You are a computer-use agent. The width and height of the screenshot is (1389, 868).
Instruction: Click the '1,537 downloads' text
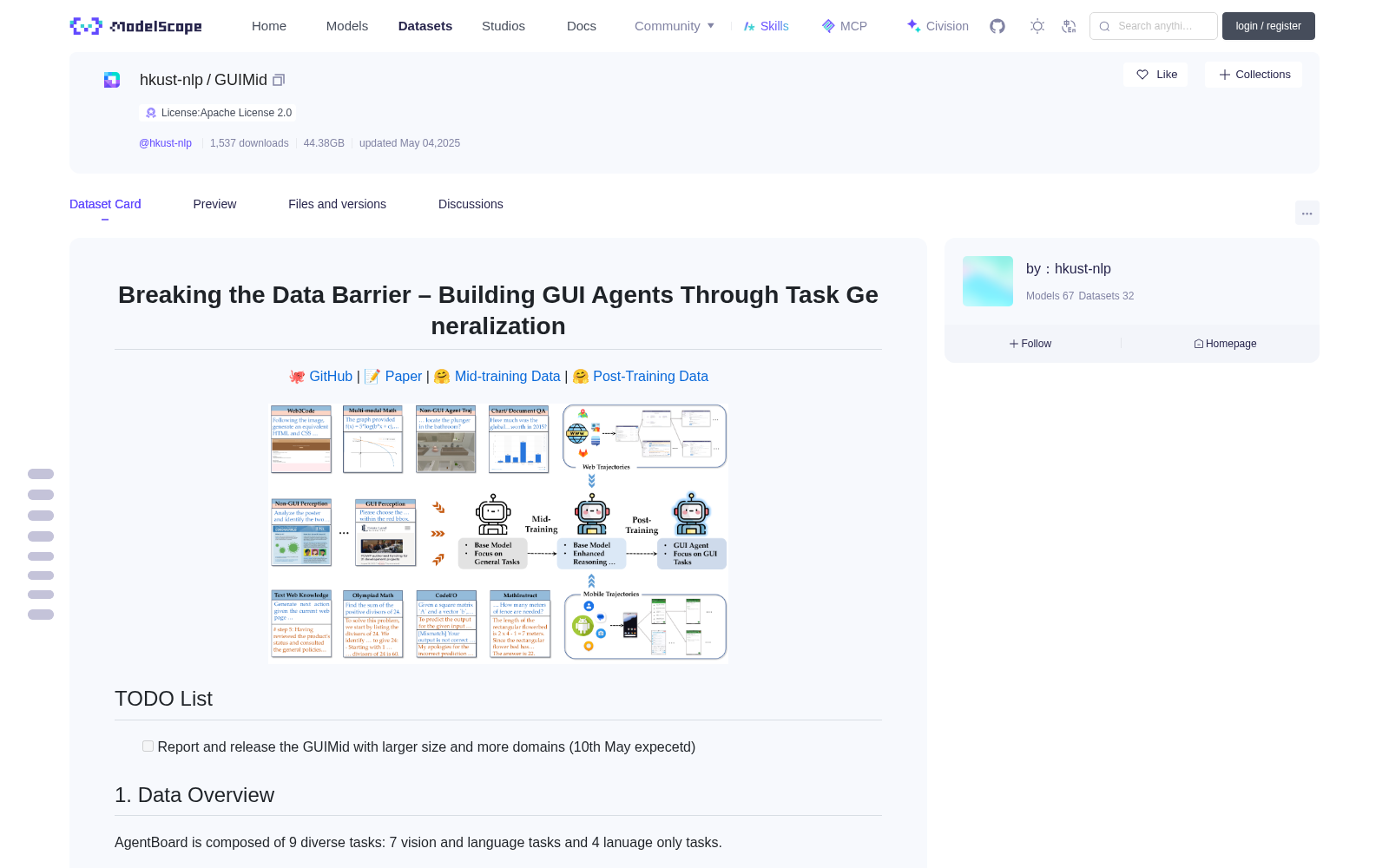coord(249,143)
